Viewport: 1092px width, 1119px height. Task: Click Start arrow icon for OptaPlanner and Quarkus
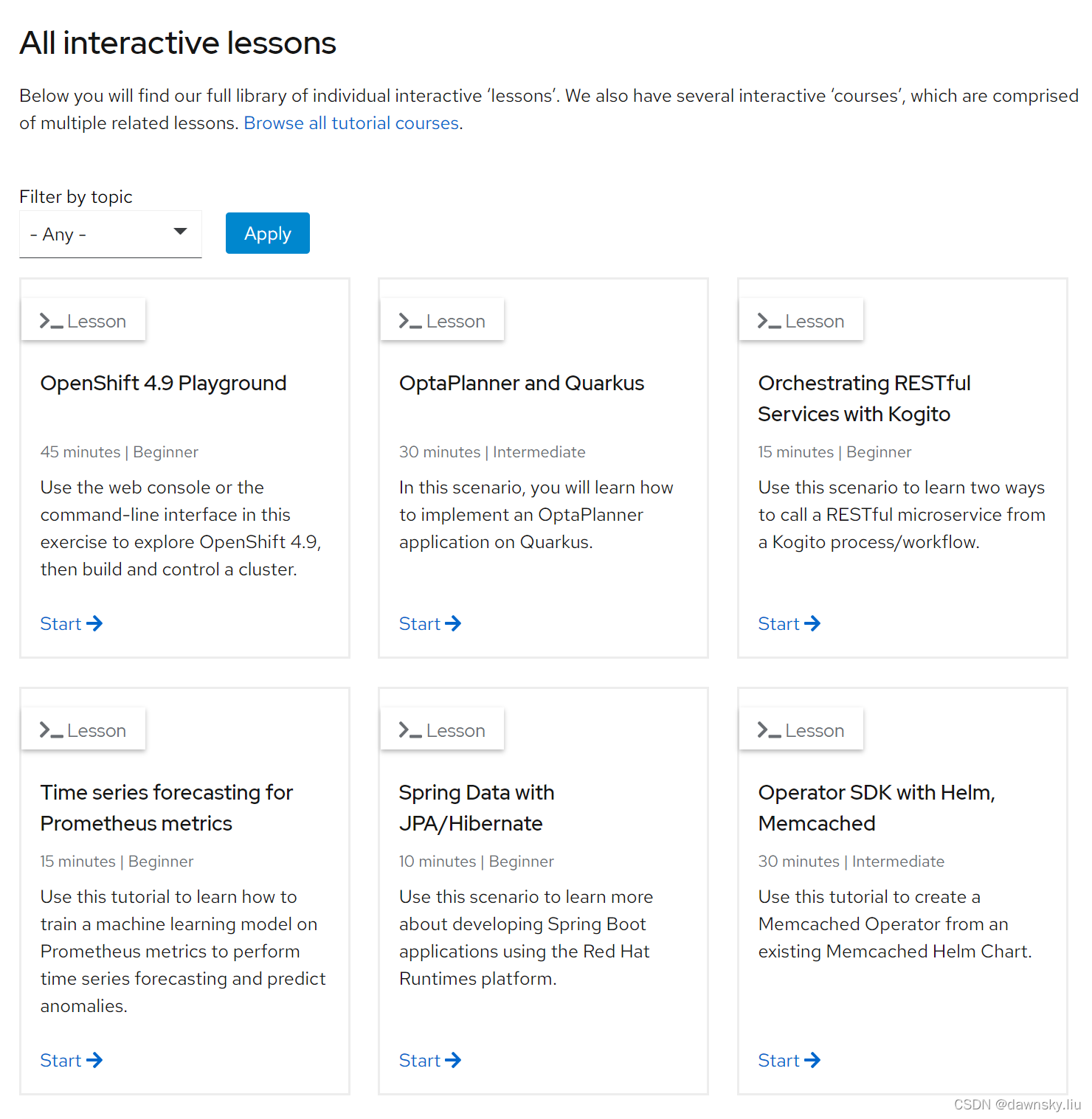tap(453, 624)
